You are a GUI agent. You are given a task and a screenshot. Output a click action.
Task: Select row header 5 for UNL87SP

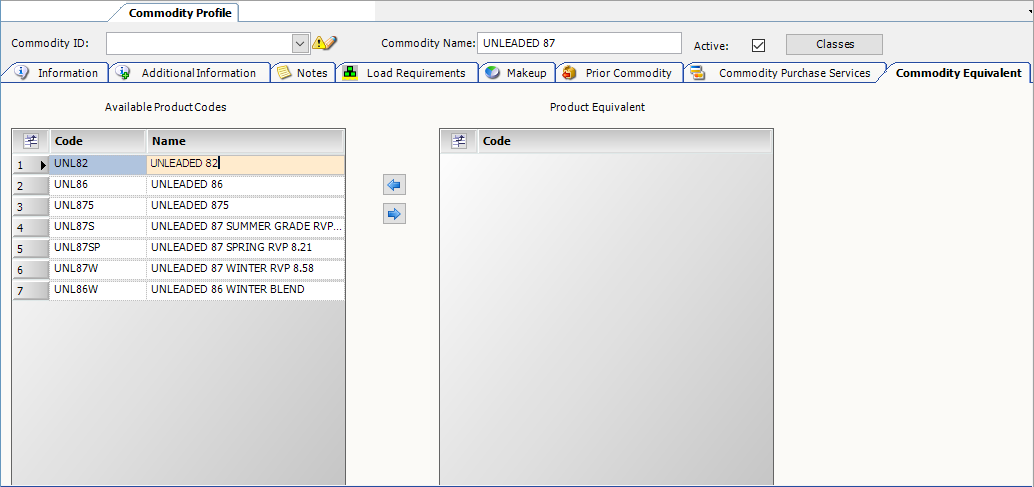[30, 249]
